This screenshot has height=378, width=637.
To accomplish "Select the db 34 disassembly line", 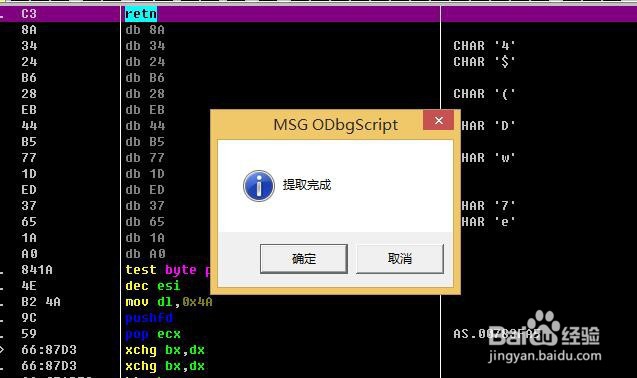I will pyautogui.click(x=145, y=46).
